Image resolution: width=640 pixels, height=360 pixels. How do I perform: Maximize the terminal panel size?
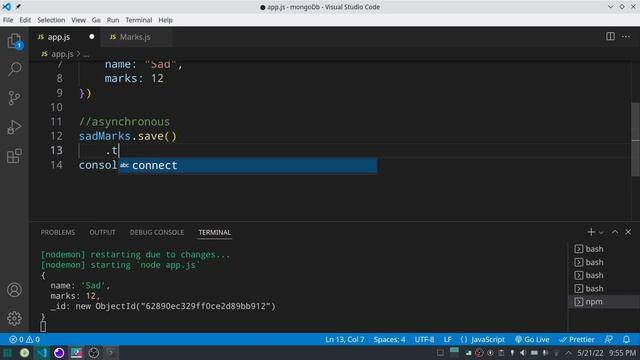[x=615, y=232]
